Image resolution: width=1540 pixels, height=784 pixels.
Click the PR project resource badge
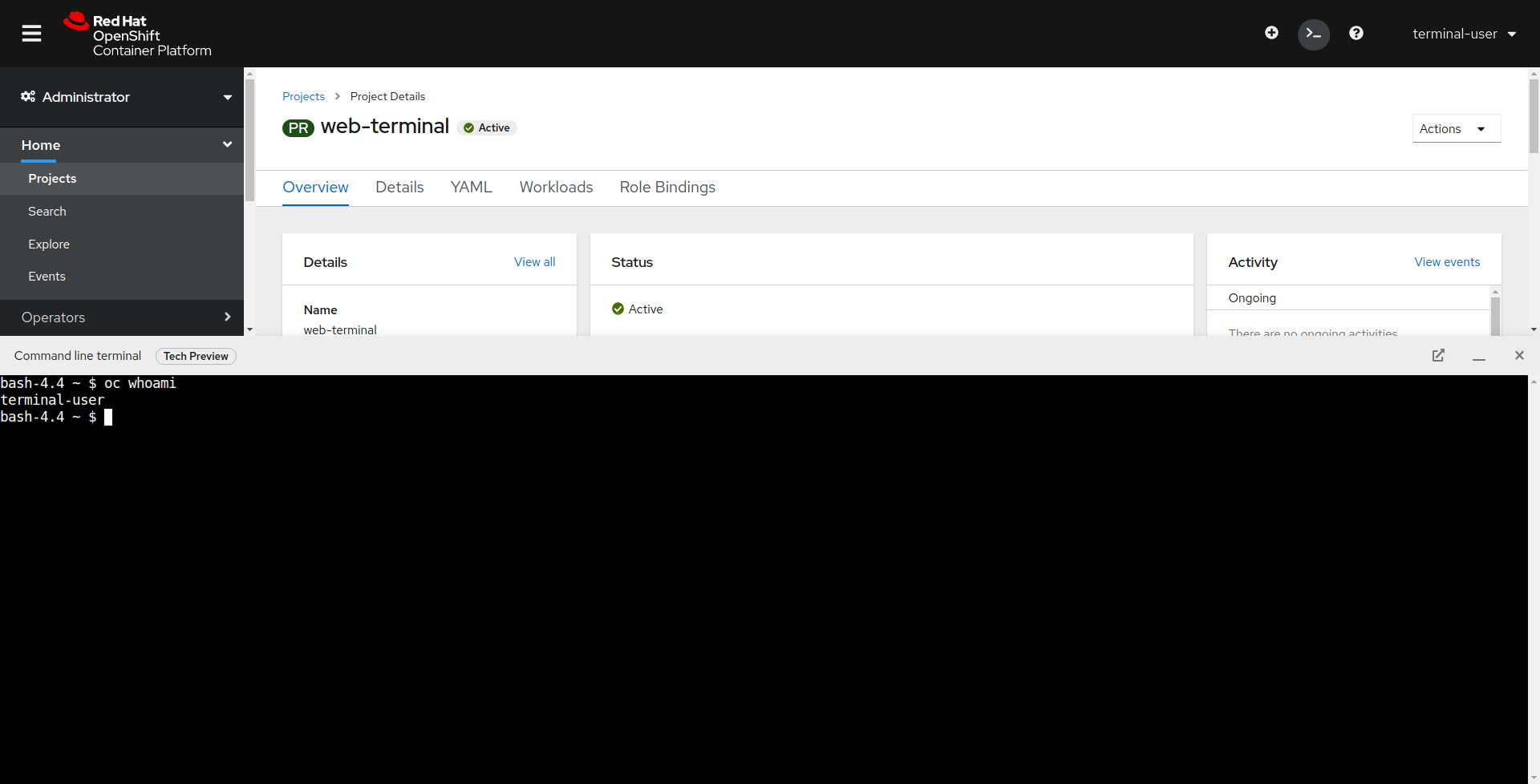(298, 128)
